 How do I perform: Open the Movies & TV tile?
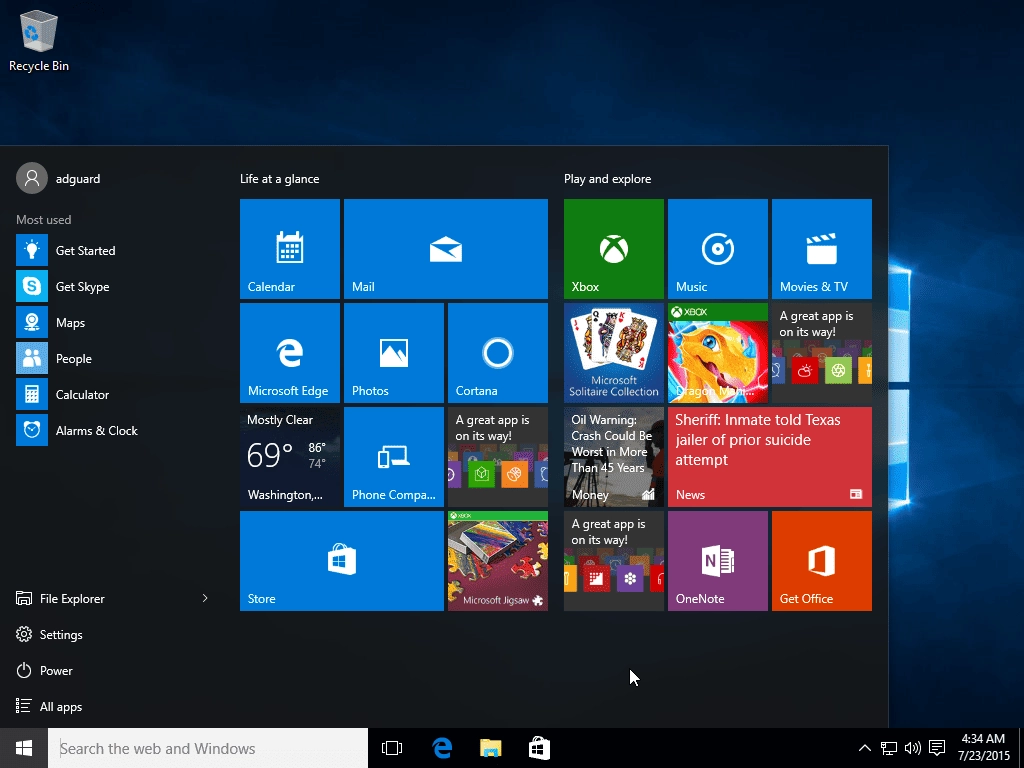pos(822,249)
